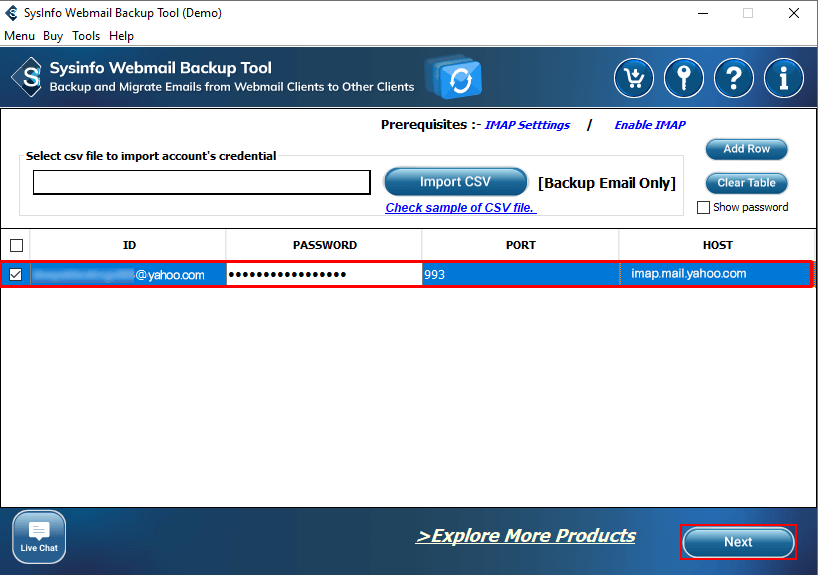Image resolution: width=818 pixels, height=575 pixels.
Task: Click the CSV file path input field
Action: pyautogui.click(x=202, y=182)
